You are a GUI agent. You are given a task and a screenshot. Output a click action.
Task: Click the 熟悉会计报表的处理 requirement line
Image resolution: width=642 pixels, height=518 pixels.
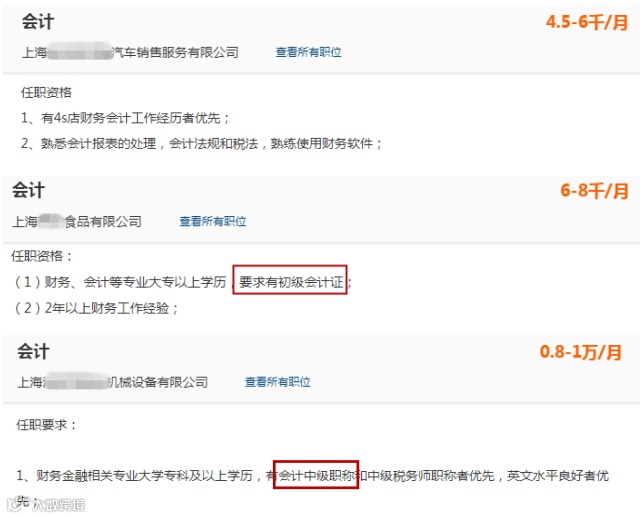click(x=201, y=144)
